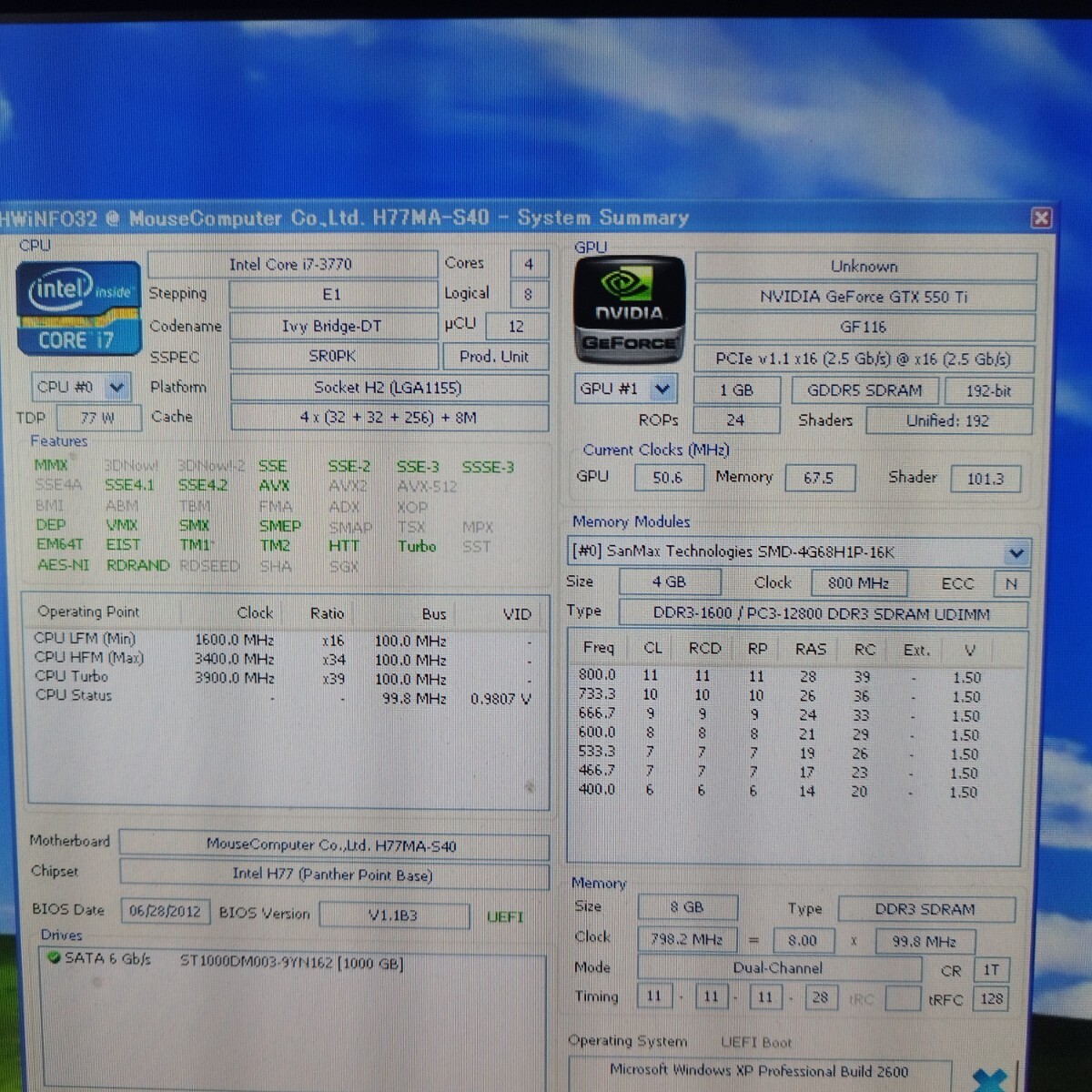This screenshot has width=1092, height=1092.
Task: Click the BIOS Date field
Action: (x=165, y=912)
